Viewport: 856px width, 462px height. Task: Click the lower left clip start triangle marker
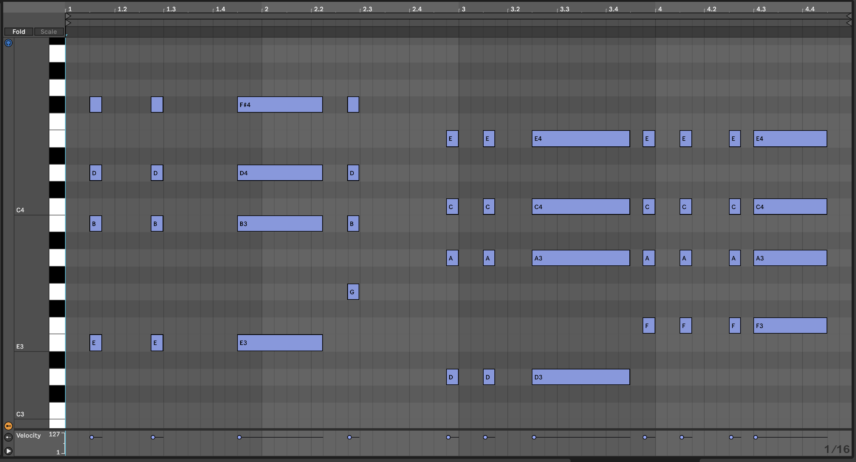coord(68,23)
